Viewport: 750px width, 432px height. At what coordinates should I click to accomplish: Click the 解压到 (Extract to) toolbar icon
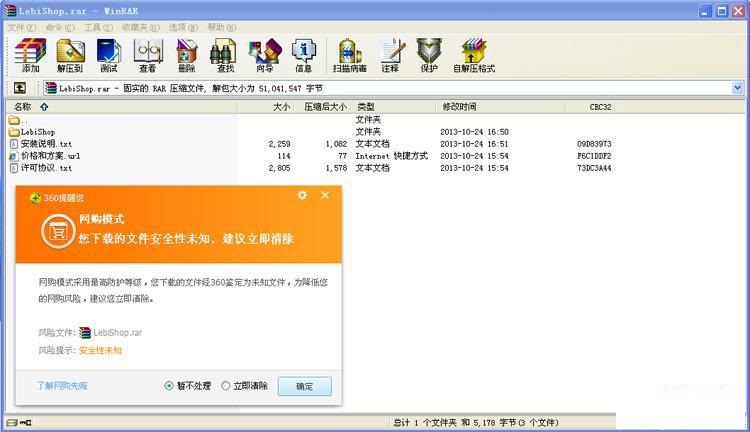coord(70,55)
